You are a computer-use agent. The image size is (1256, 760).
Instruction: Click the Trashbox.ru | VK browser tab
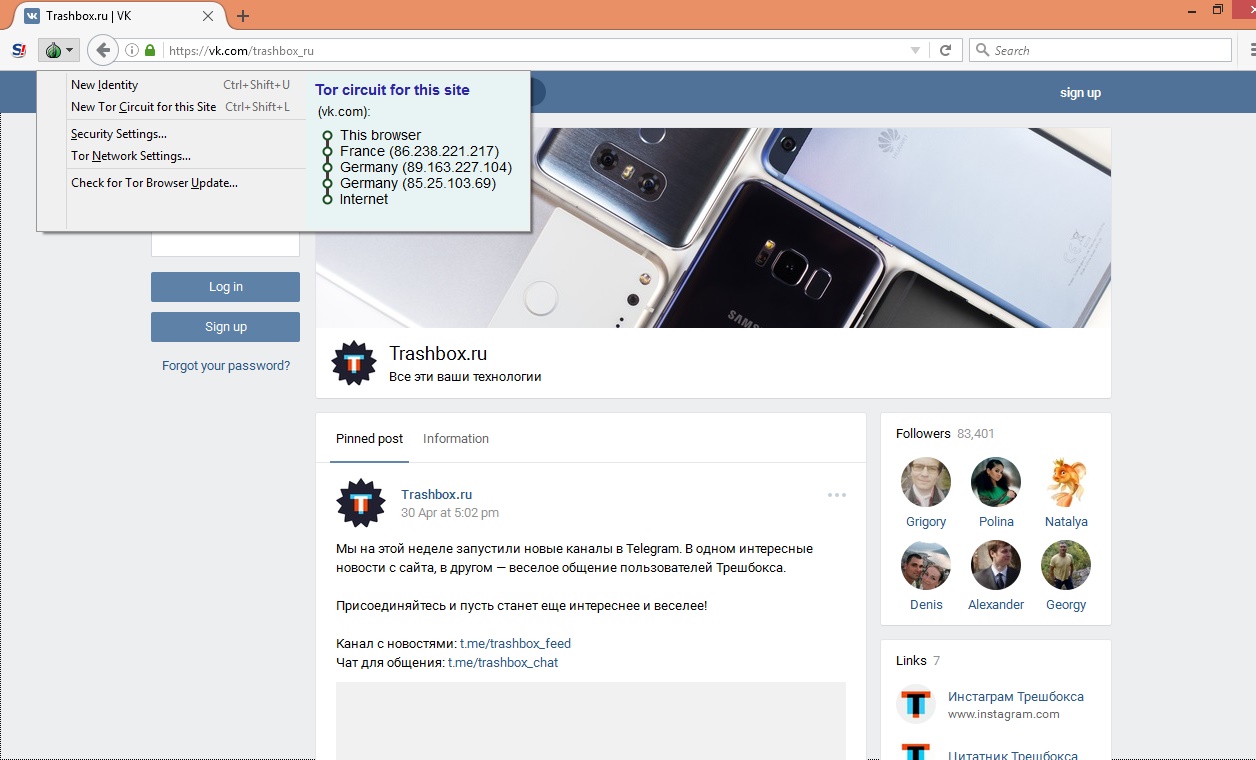(x=120, y=16)
